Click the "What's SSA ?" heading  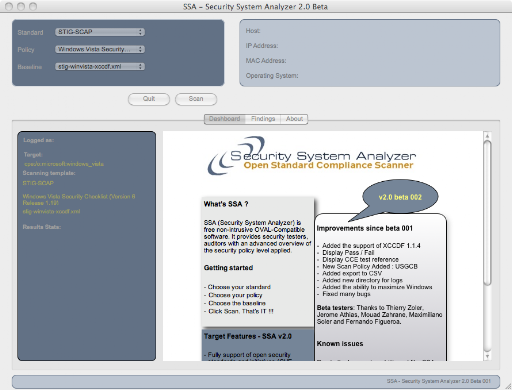coord(226,204)
